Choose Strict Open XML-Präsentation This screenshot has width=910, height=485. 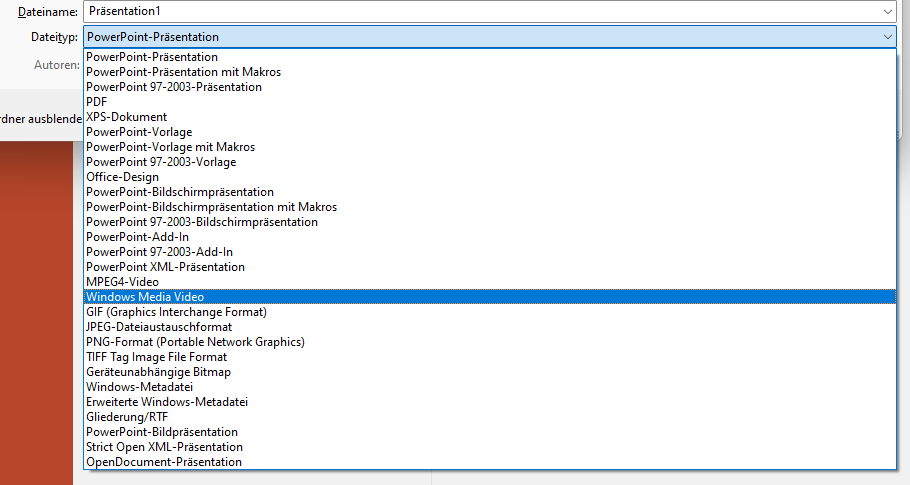(490, 447)
